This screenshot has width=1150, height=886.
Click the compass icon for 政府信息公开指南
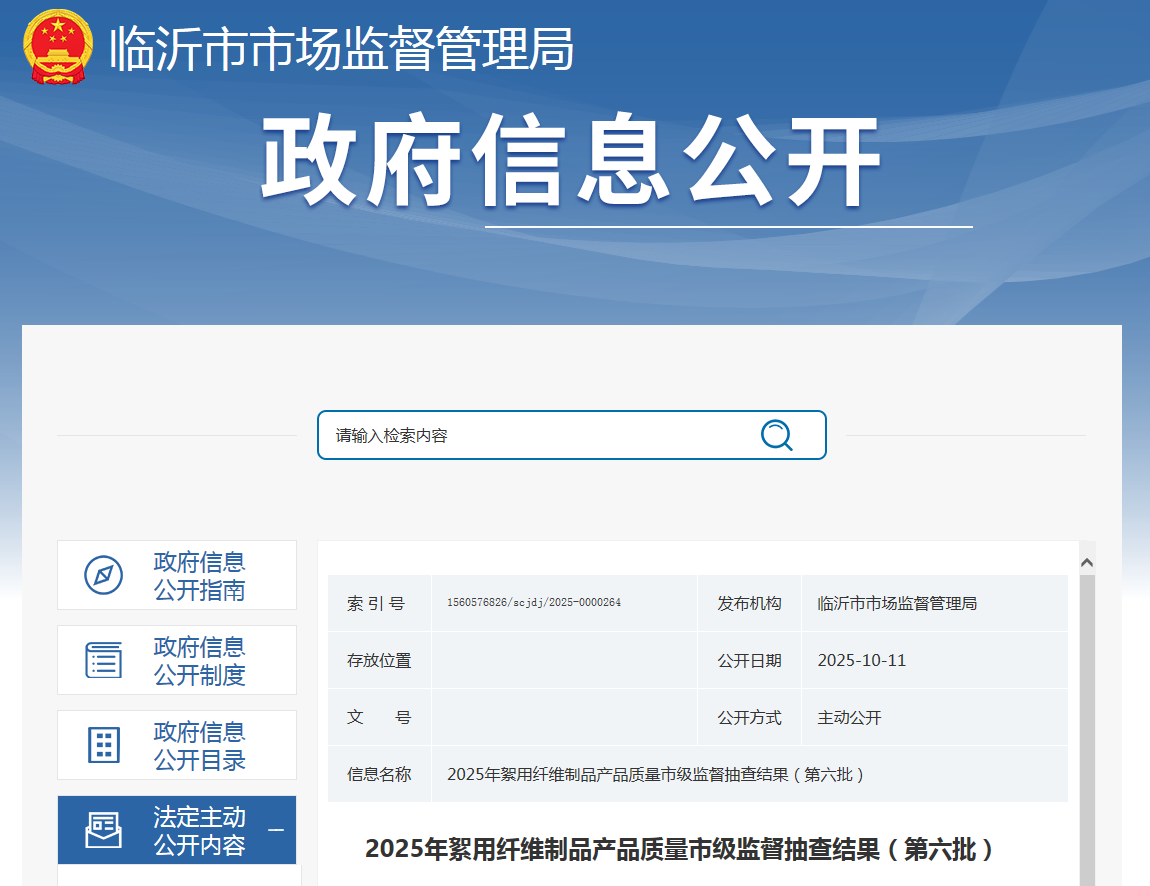[103, 575]
